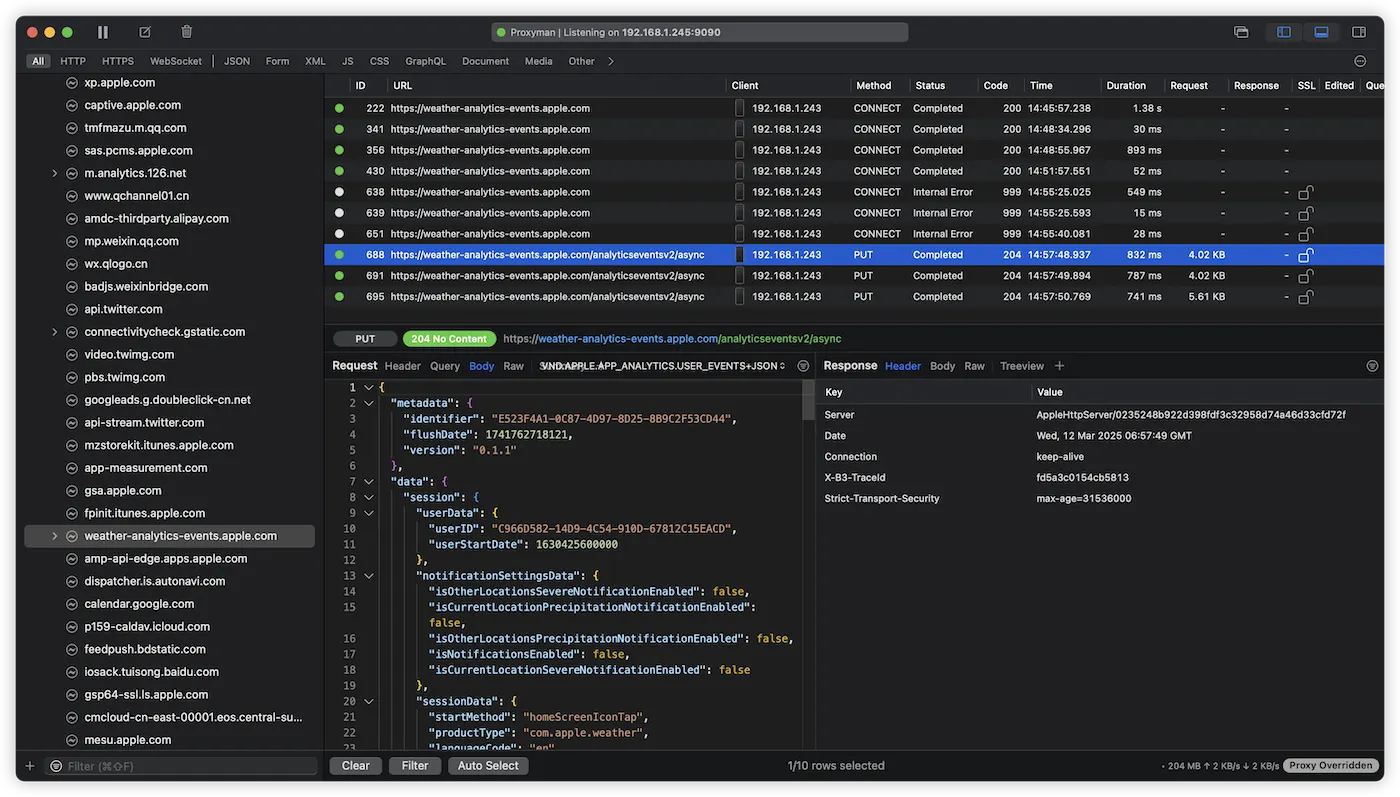Click the response pane options circle icon

1372,366
